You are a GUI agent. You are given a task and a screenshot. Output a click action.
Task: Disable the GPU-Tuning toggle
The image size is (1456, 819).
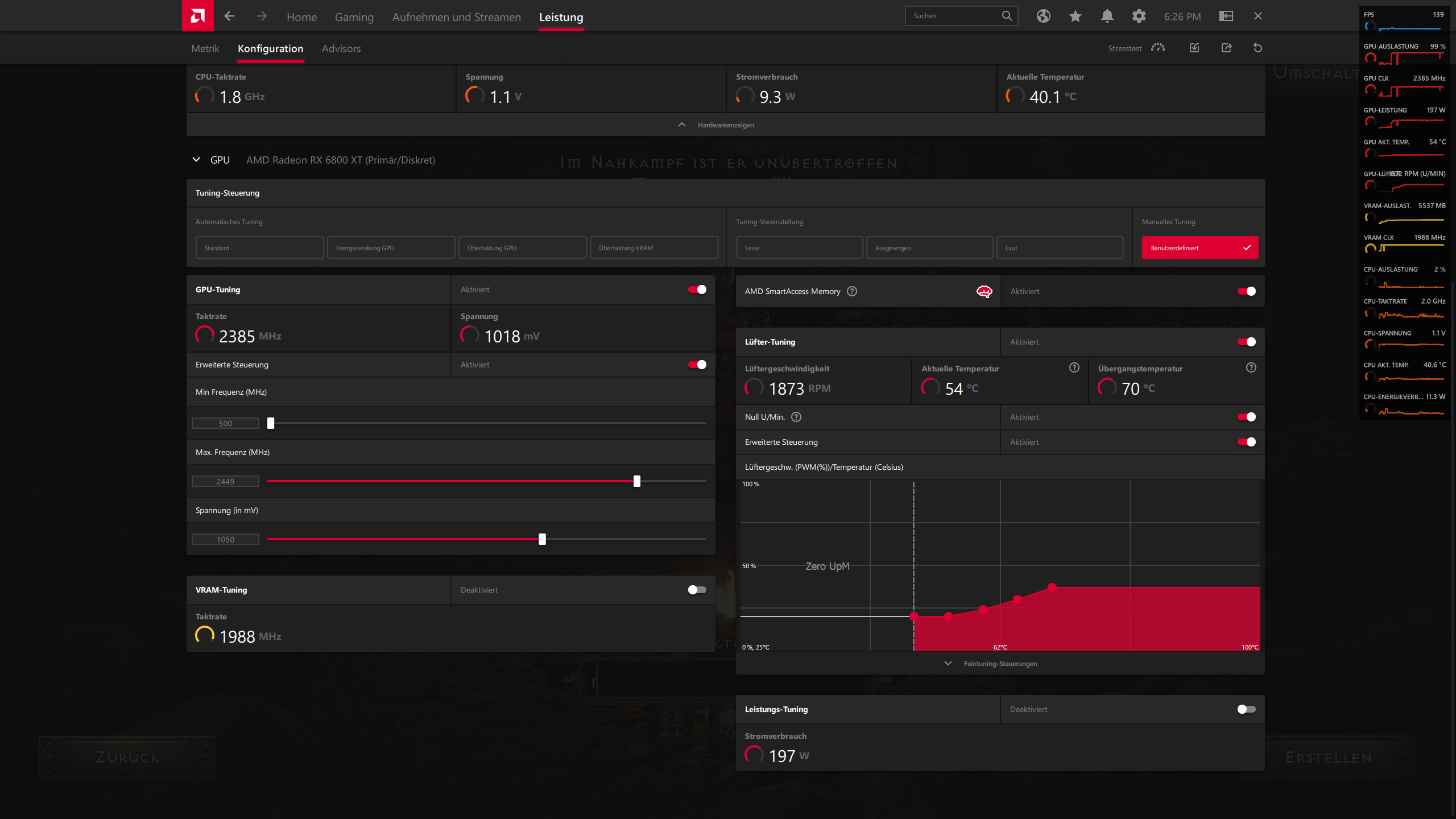pos(697,289)
